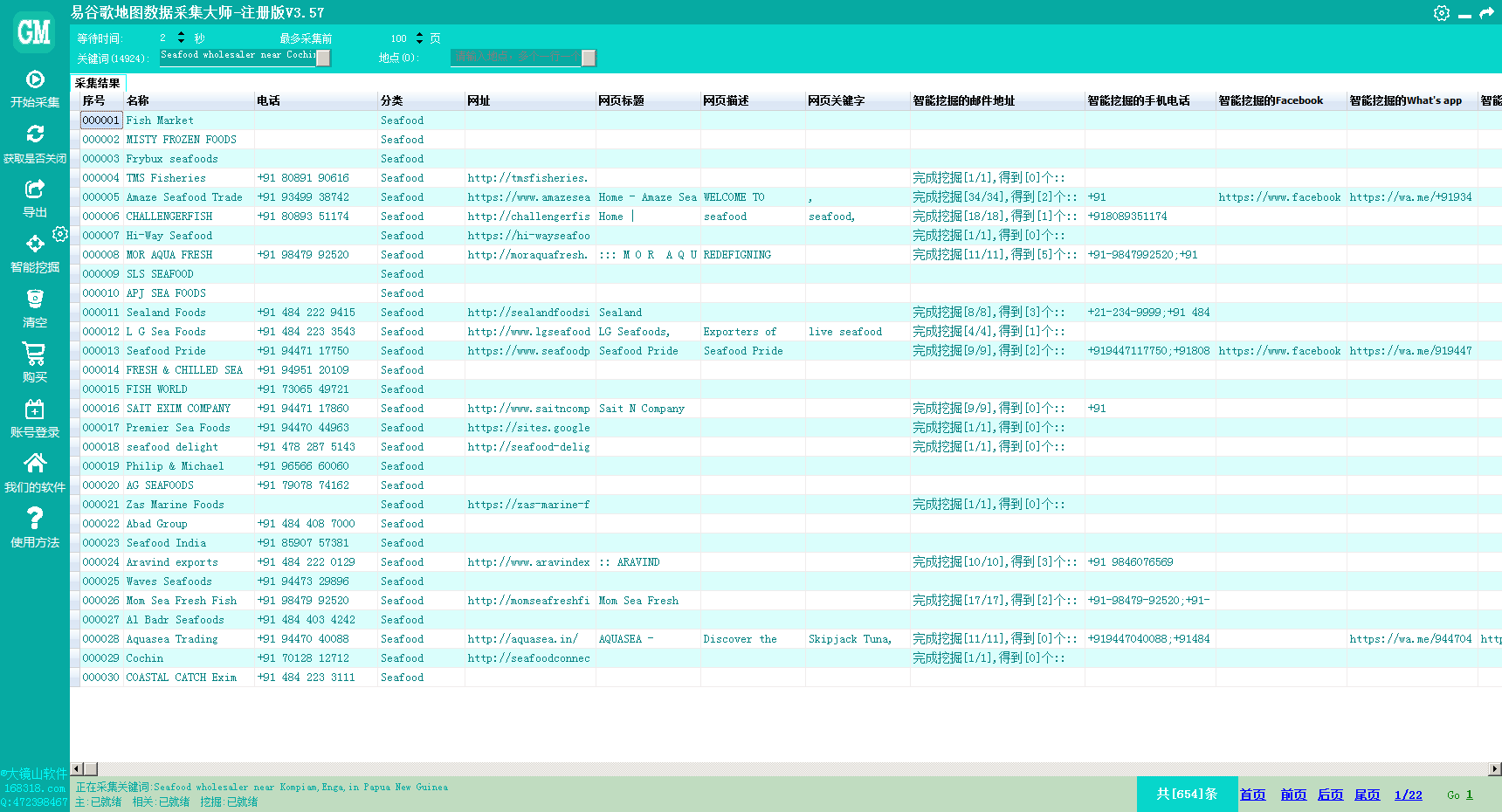Click Aquasea Trading WhatsApp link cell
This screenshot has width=1502, height=812.
[1411, 639]
